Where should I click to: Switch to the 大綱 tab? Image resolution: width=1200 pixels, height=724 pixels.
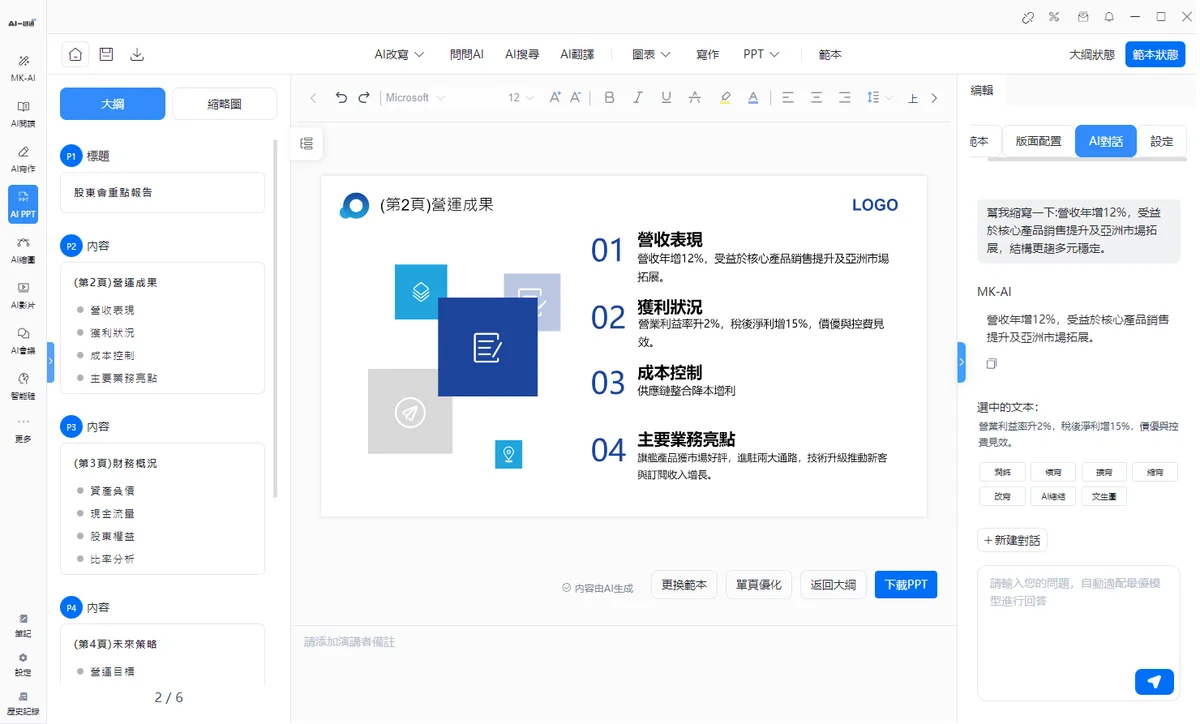point(112,104)
